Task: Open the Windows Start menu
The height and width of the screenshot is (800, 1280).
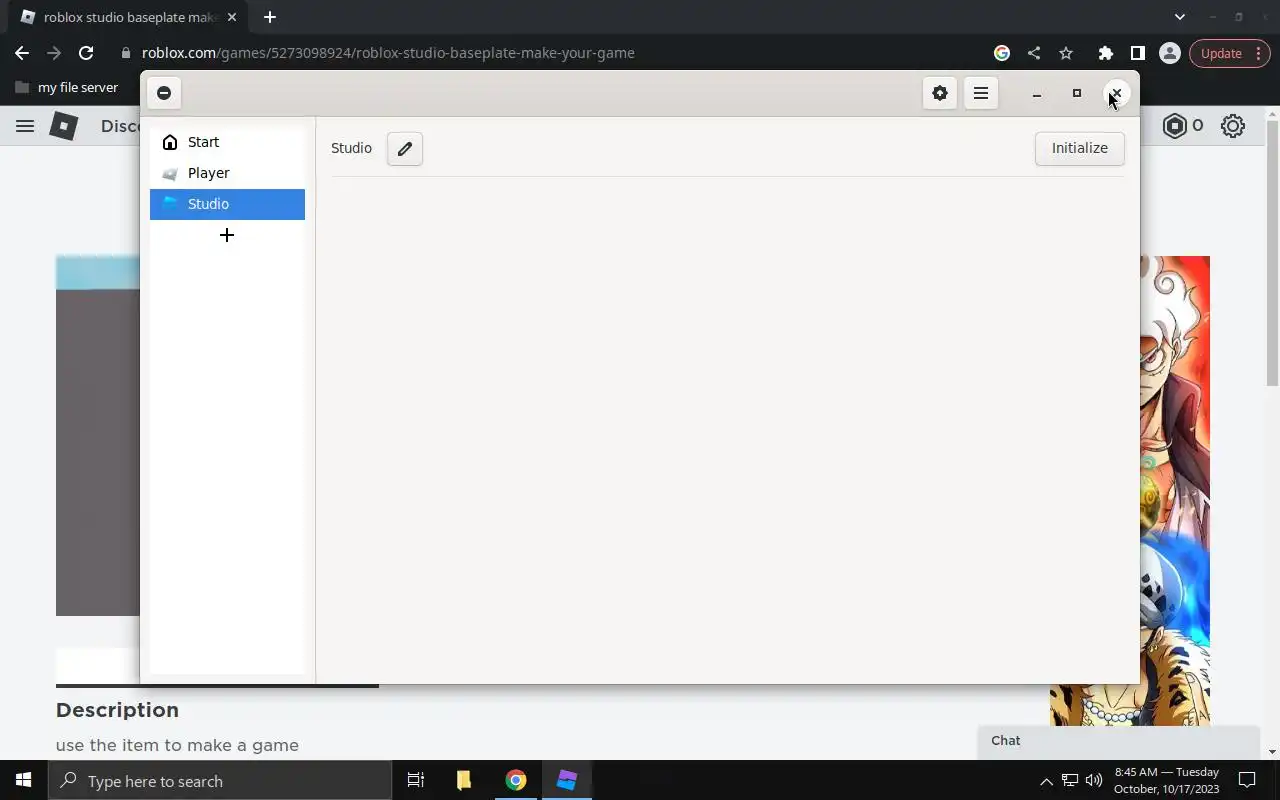Action: (24, 780)
